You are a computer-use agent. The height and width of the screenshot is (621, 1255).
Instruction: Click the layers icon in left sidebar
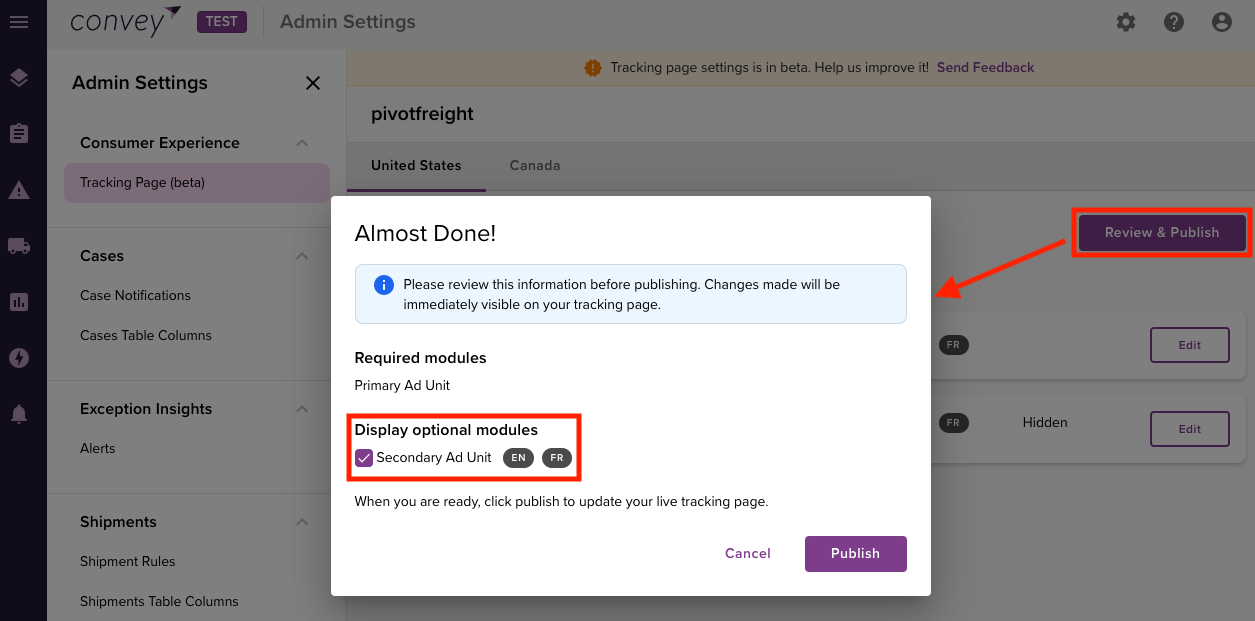coord(18,78)
